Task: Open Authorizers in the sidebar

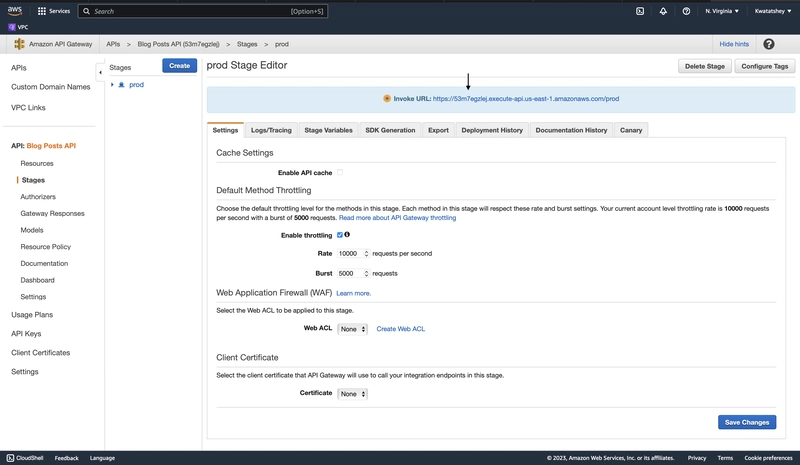Action: coord(38,197)
